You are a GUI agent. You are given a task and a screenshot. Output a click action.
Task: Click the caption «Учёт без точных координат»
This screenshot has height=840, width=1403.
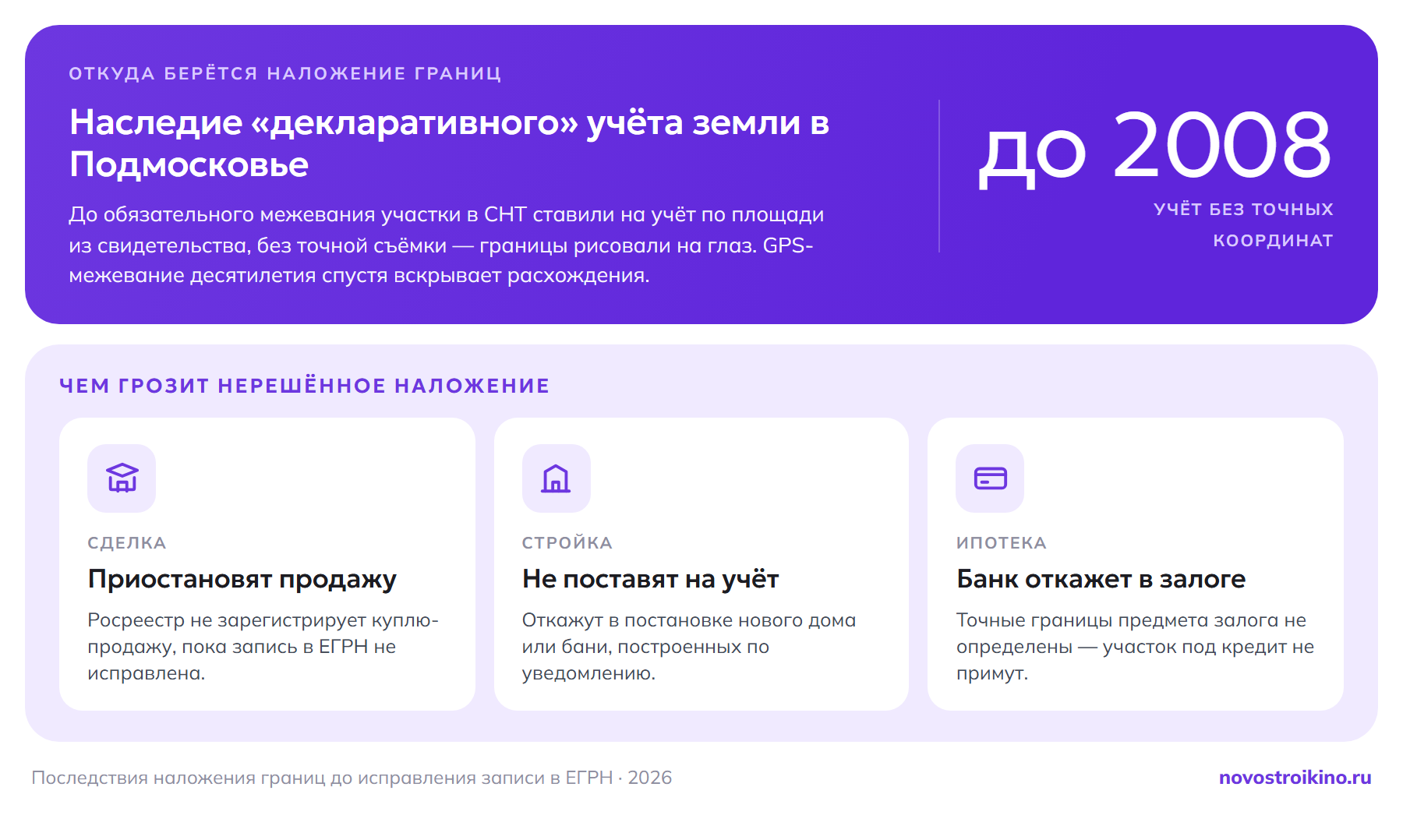tap(1243, 224)
